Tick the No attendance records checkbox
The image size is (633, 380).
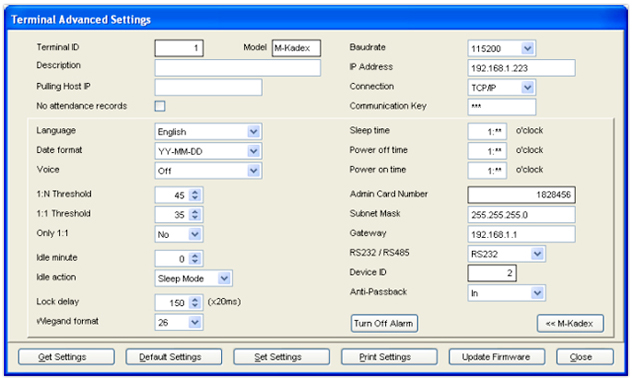point(160,106)
